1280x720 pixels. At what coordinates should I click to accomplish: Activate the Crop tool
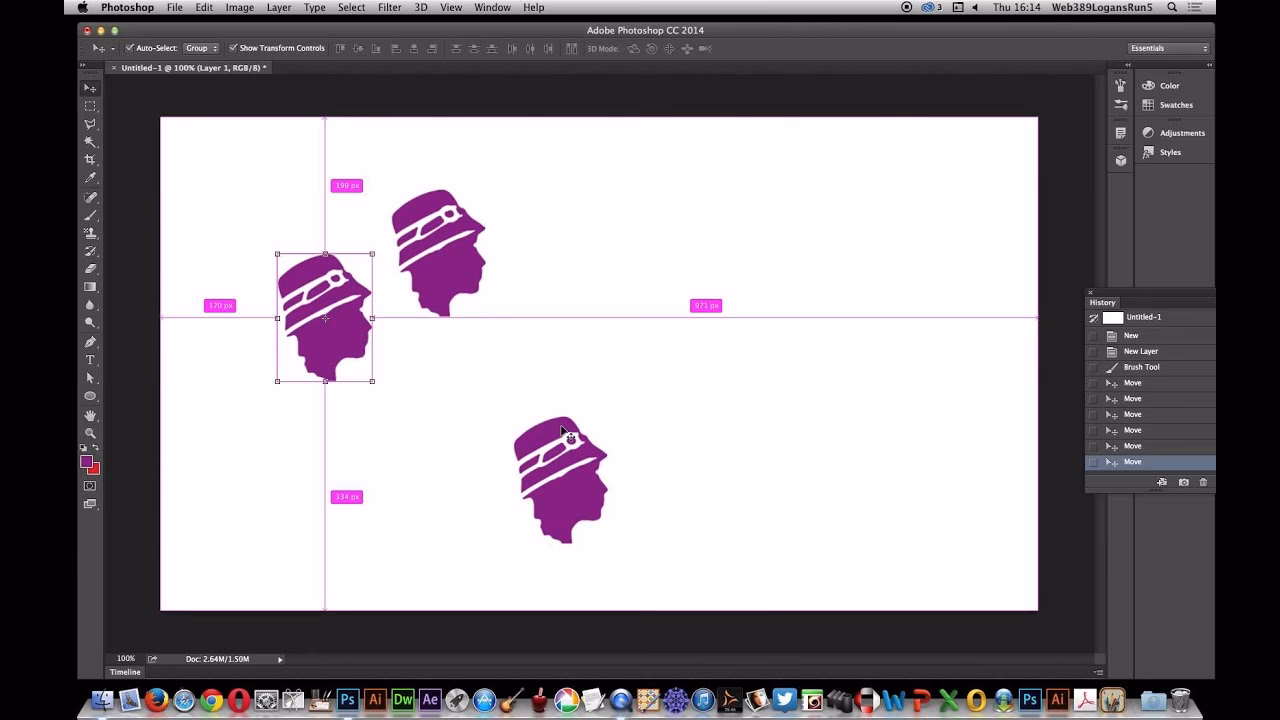coord(90,160)
